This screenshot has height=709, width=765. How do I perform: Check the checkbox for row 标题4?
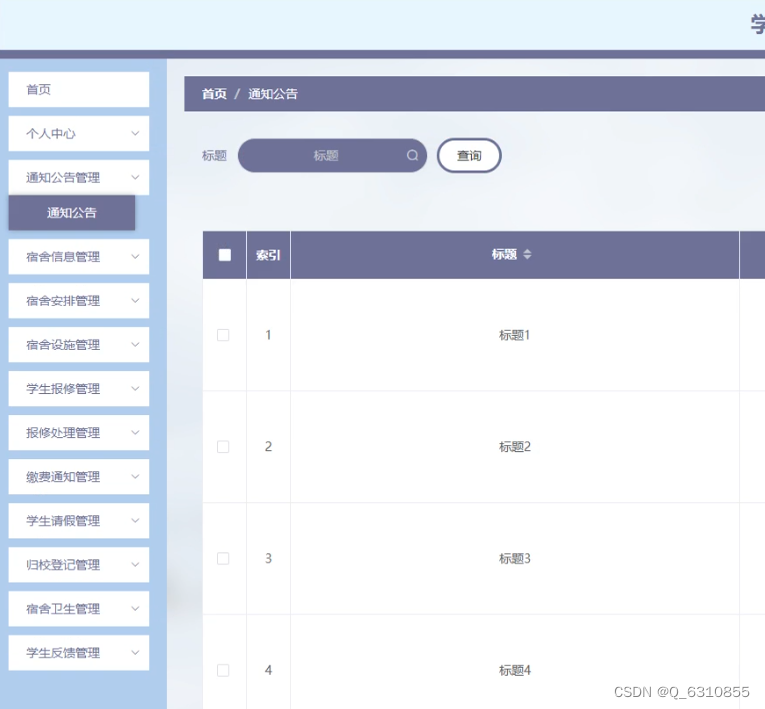pyautogui.click(x=223, y=670)
